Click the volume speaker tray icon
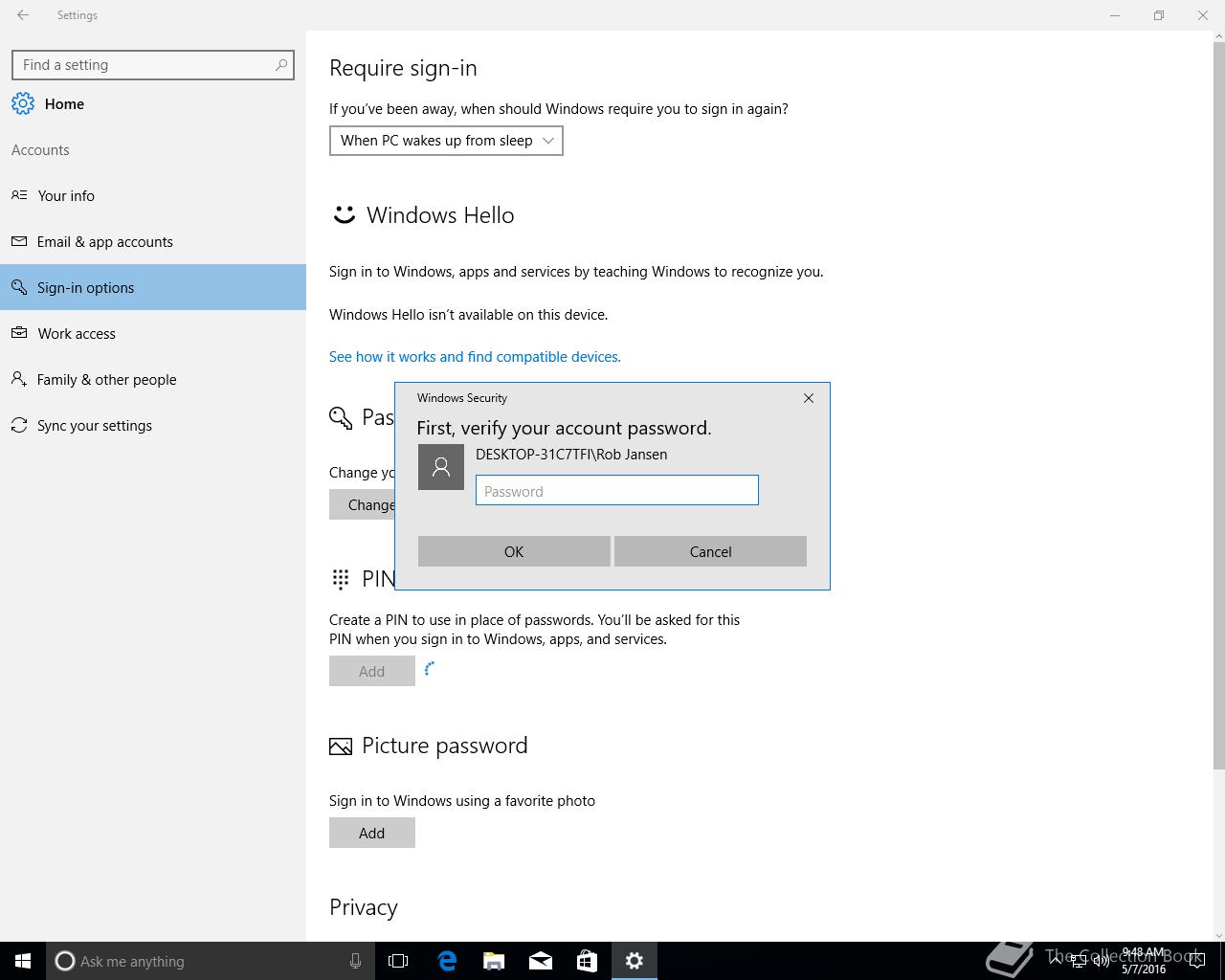The image size is (1225, 980). click(x=1102, y=961)
